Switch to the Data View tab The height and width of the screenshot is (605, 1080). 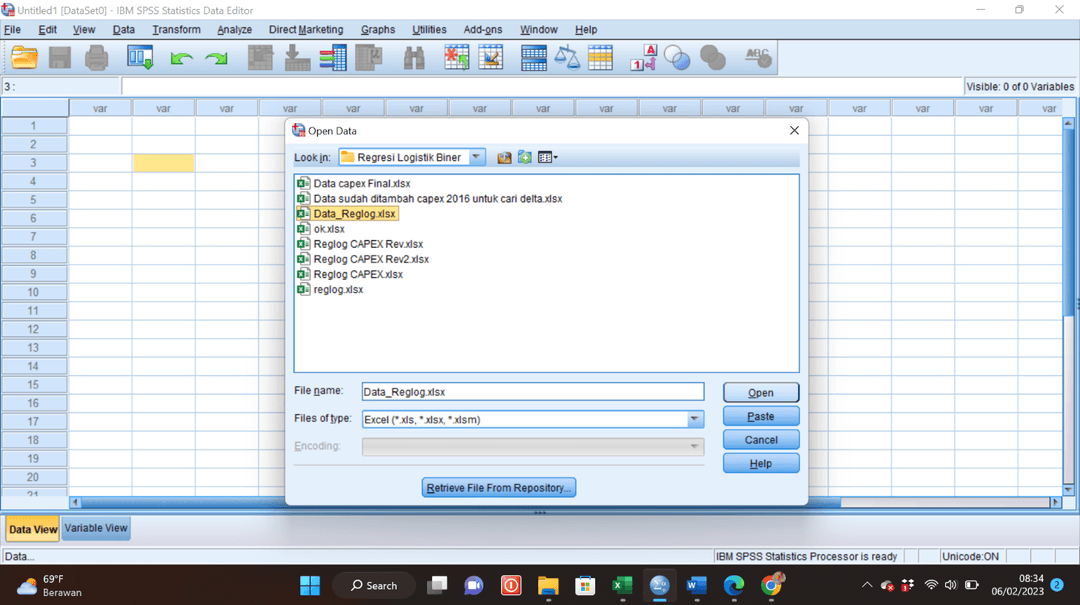coord(32,529)
